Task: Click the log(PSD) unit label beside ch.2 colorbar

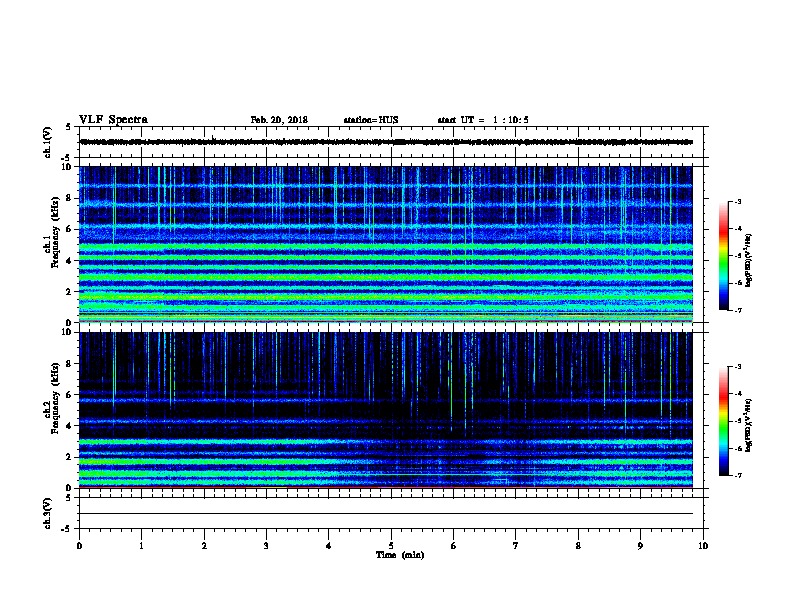Action: coord(749,425)
